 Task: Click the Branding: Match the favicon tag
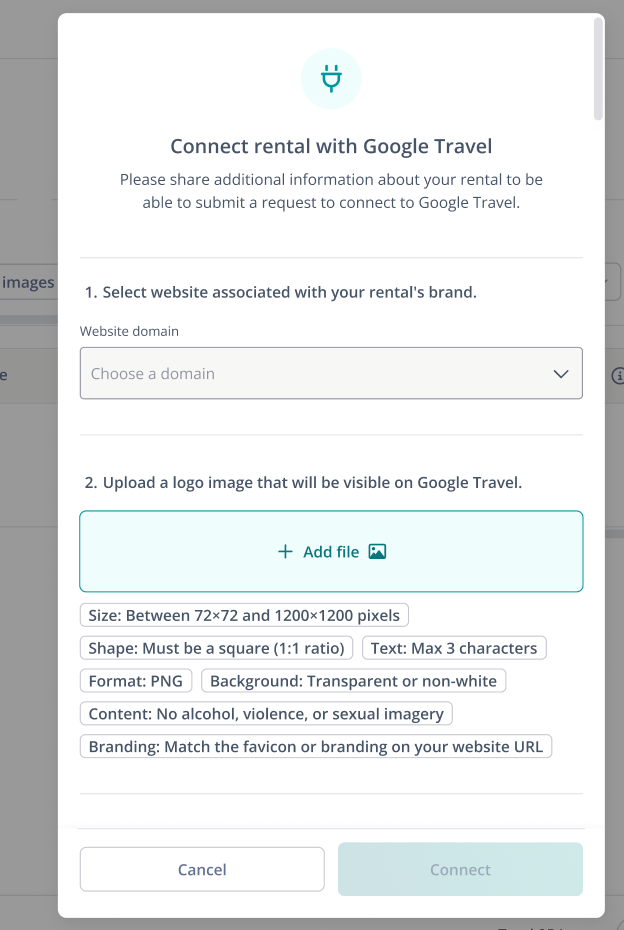point(316,747)
